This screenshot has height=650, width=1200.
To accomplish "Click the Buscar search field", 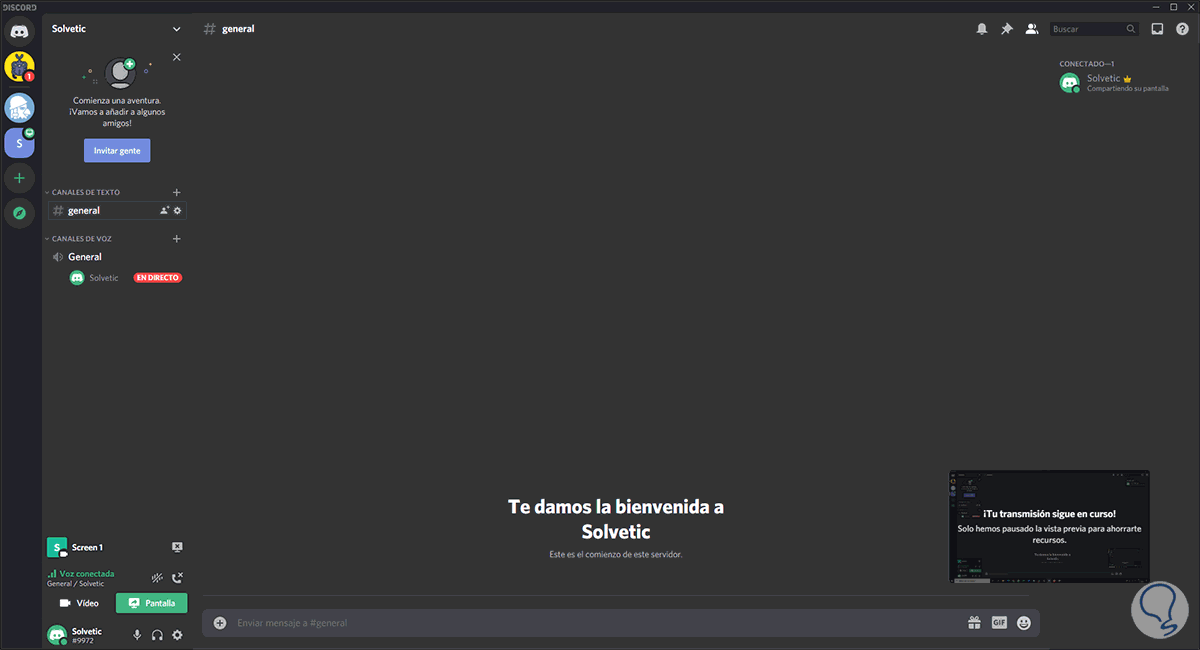I will [1094, 29].
